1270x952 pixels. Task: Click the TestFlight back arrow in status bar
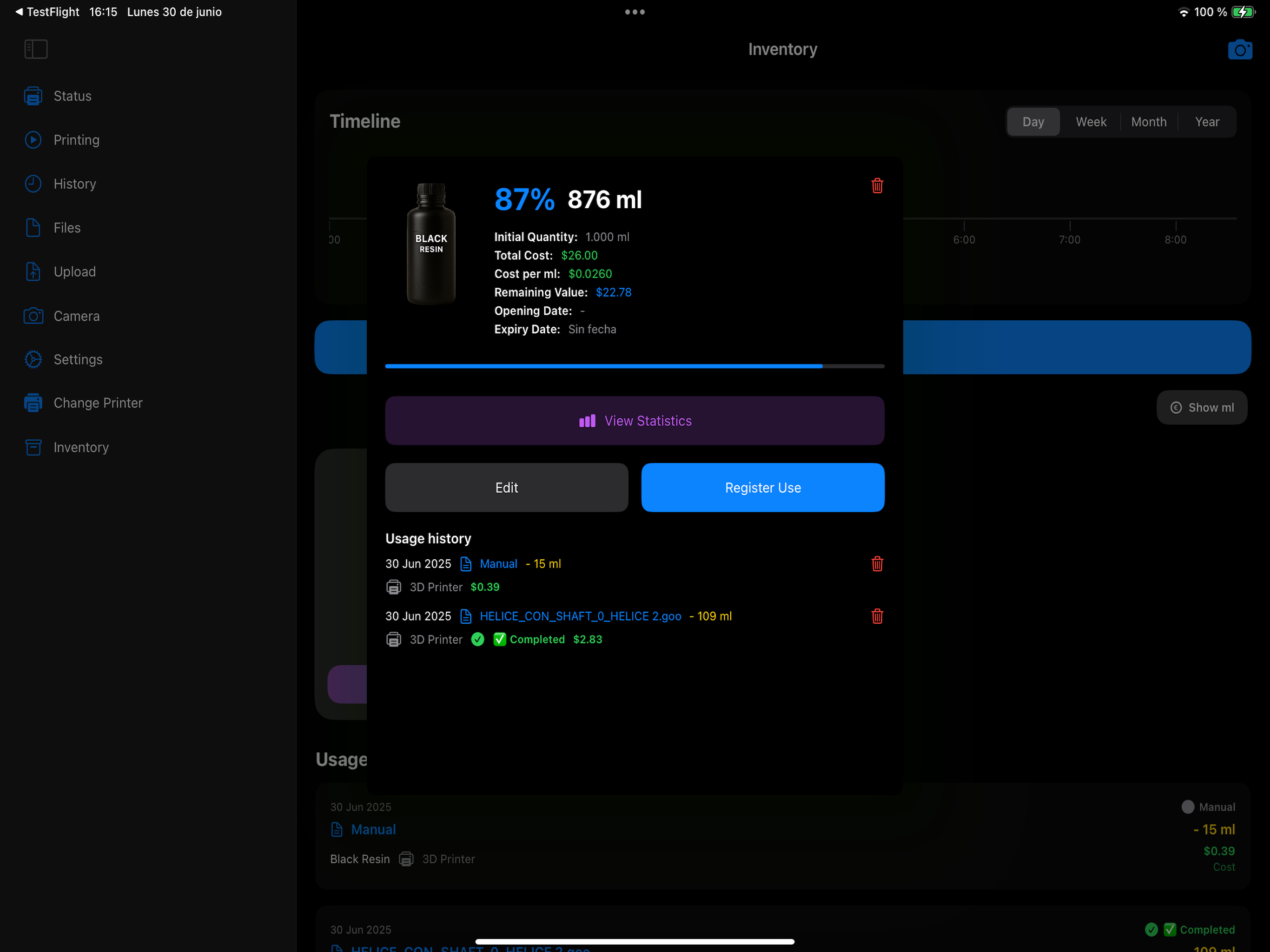pos(19,12)
